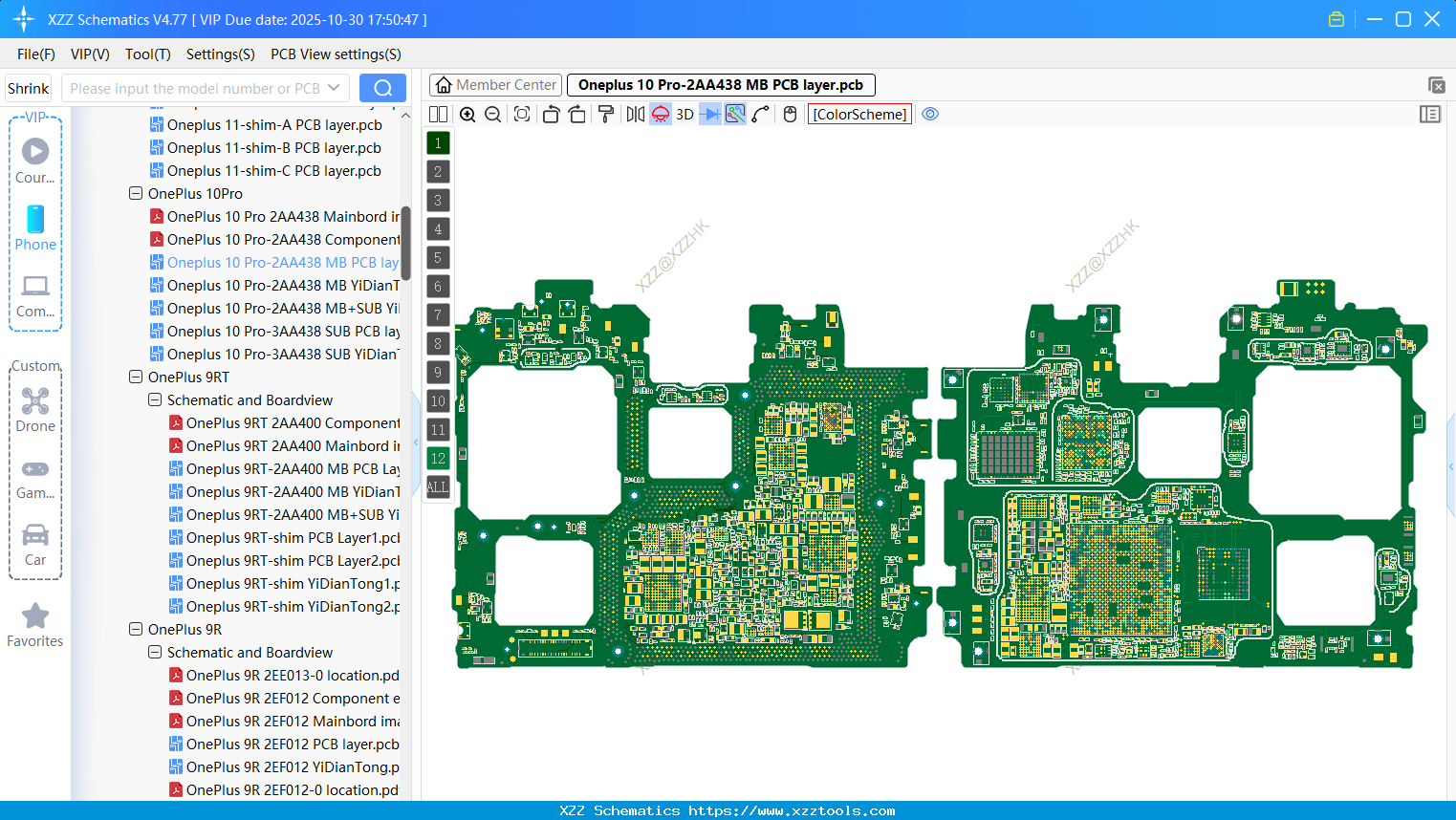Screen dimensions: 1456x820
Task: Open the PCB View settings menu
Action: click(335, 54)
